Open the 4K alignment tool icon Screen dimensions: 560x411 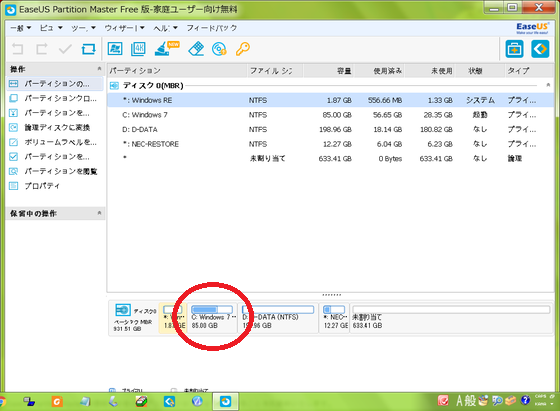(138, 49)
